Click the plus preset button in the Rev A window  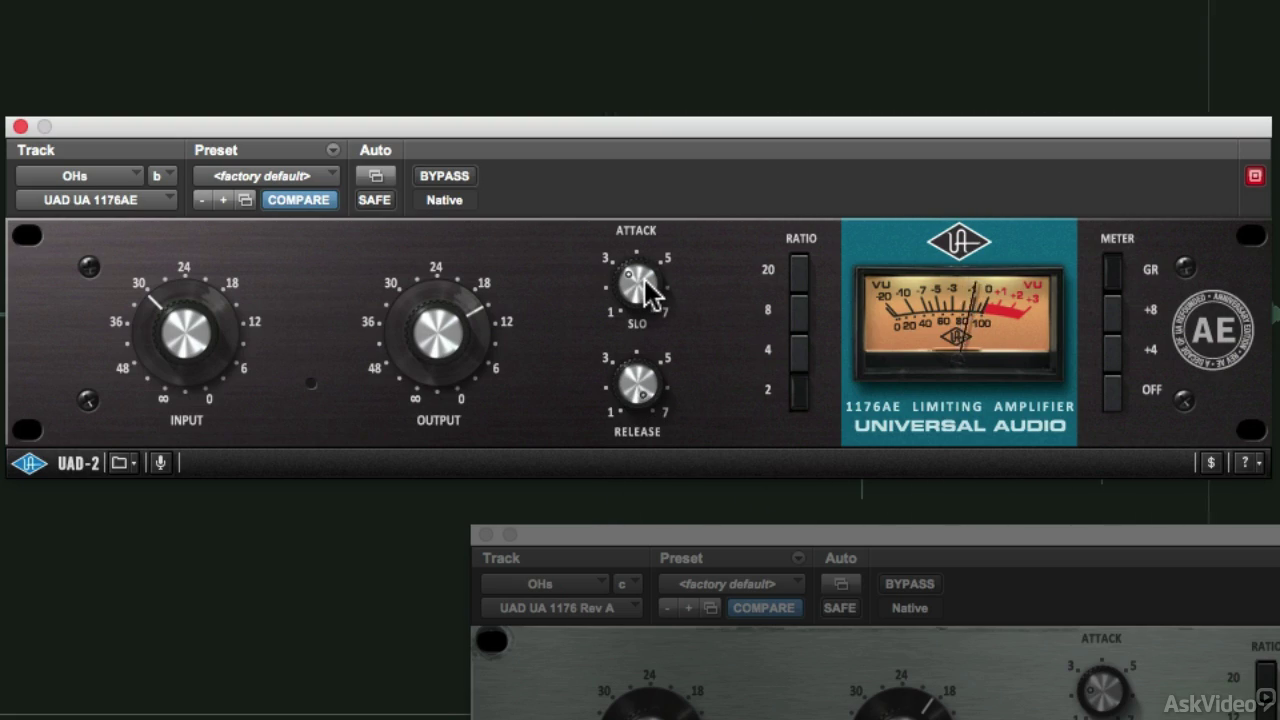689,608
